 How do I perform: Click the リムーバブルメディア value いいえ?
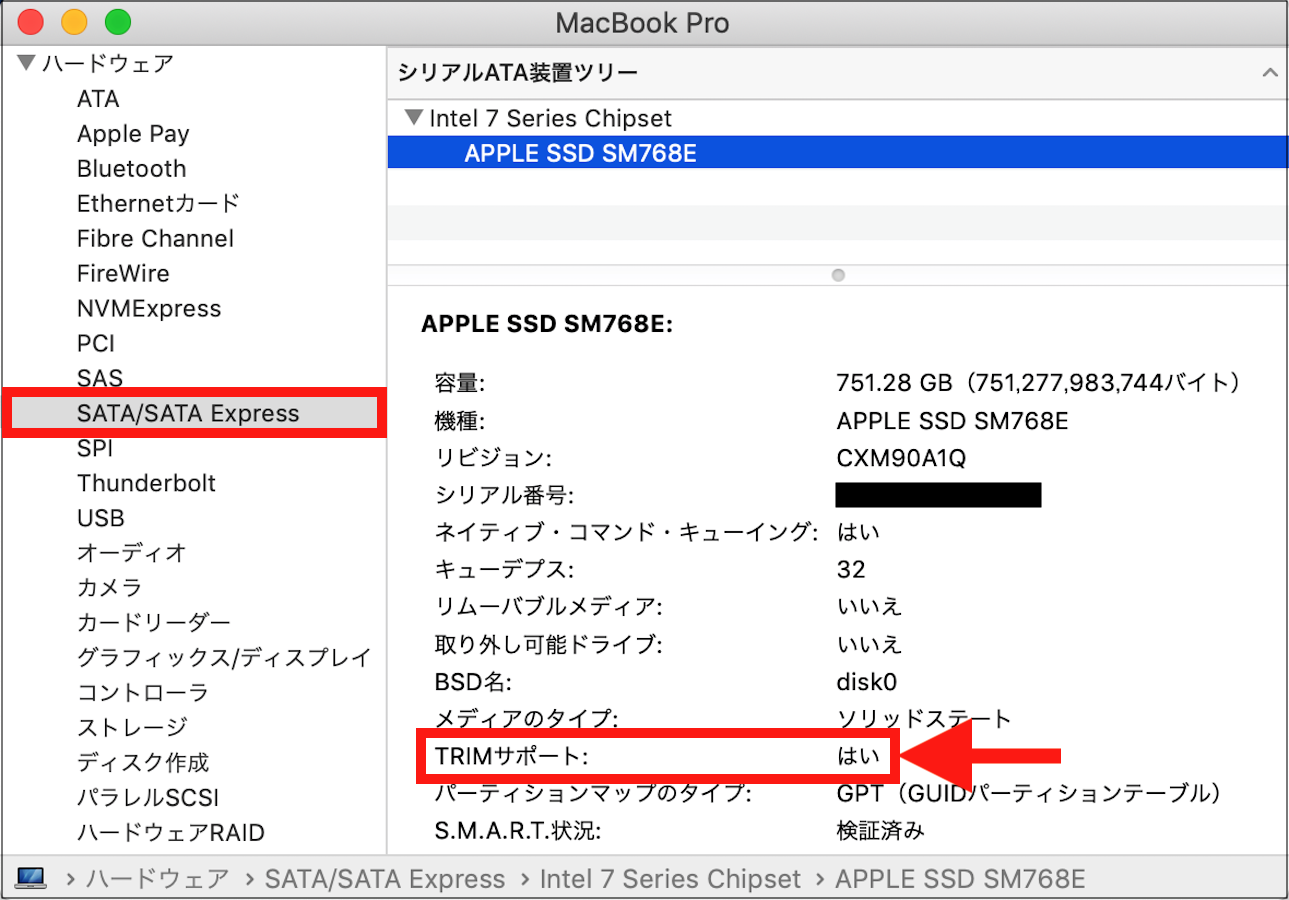point(869,607)
